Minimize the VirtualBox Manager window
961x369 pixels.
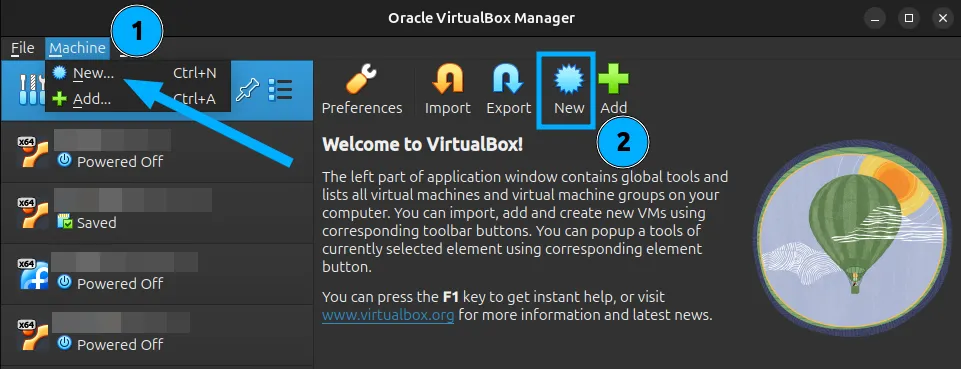tap(875, 18)
